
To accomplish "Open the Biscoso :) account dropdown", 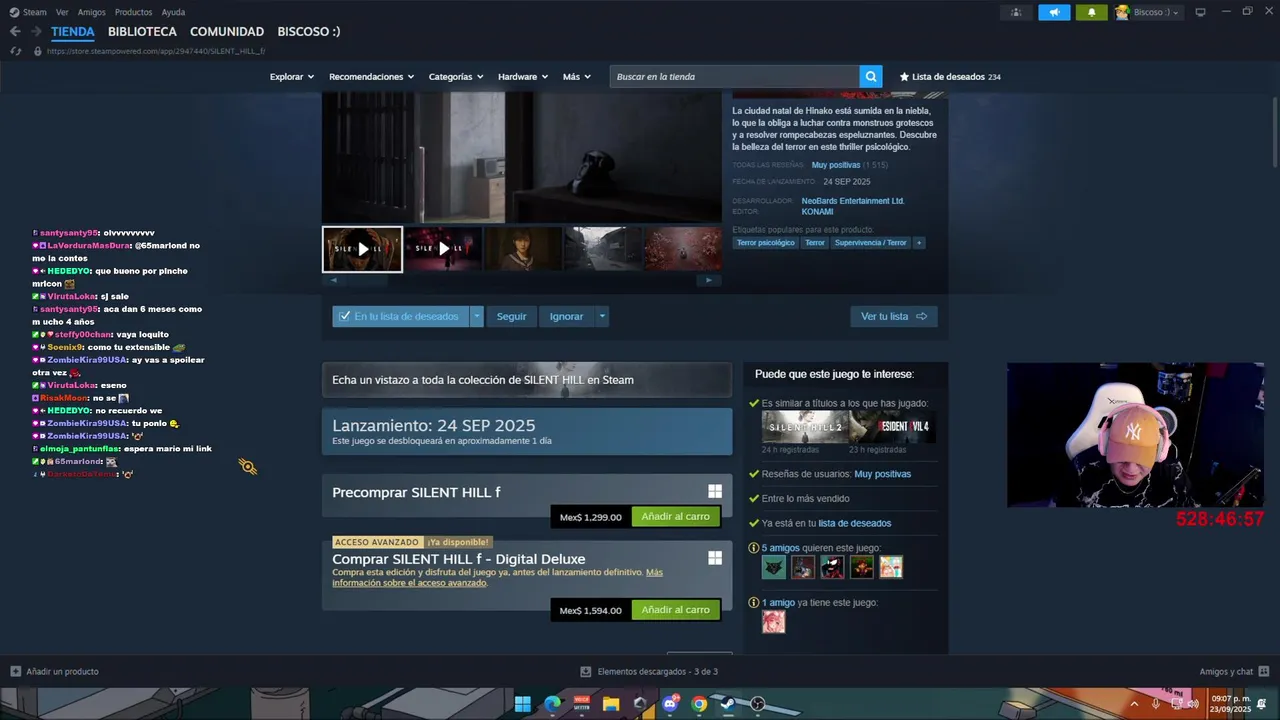I will pos(1148,12).
